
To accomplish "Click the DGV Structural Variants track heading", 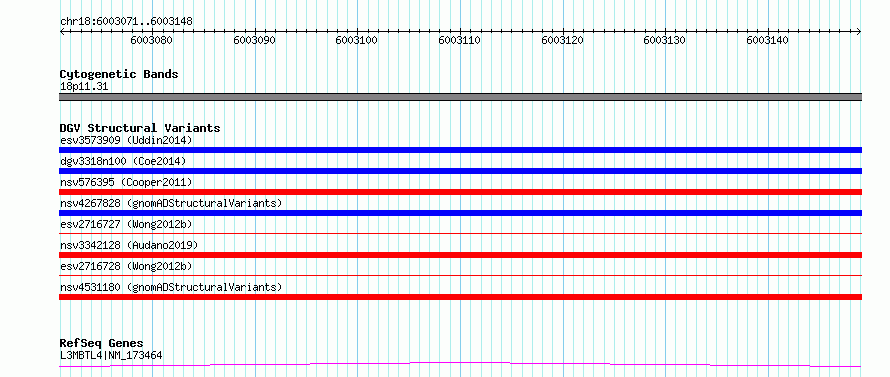I will [x=140, y=128].
